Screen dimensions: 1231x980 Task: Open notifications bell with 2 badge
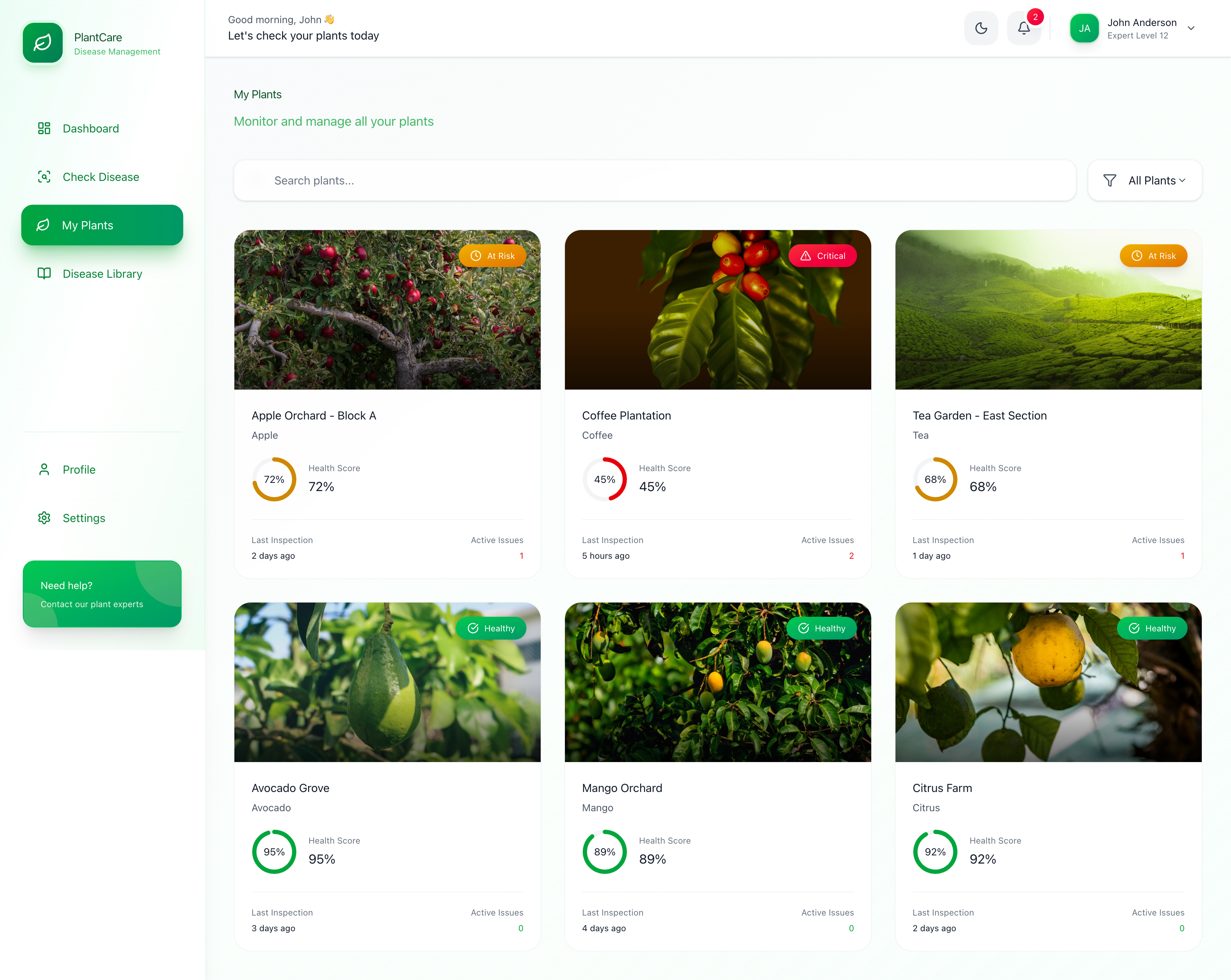[x=1024, y=28]
